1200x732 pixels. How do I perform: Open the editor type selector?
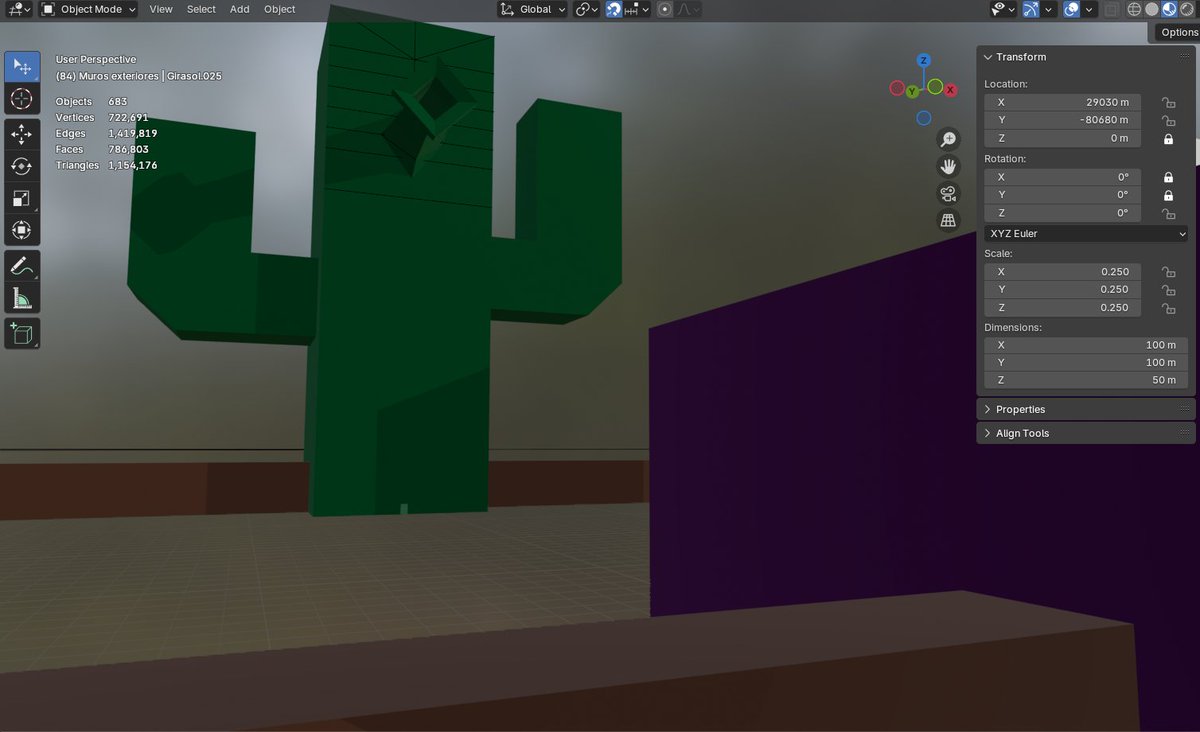pyautogui.click(x=19, y=9)
